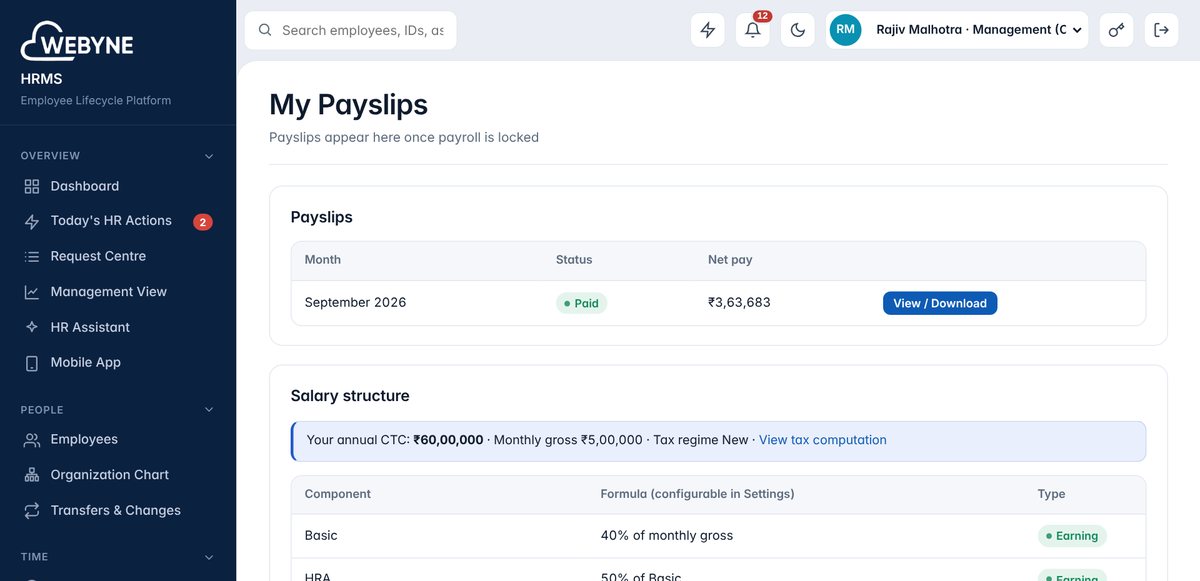
Task: Click View / Download for September 2026
Action: (x=940, y=303)
